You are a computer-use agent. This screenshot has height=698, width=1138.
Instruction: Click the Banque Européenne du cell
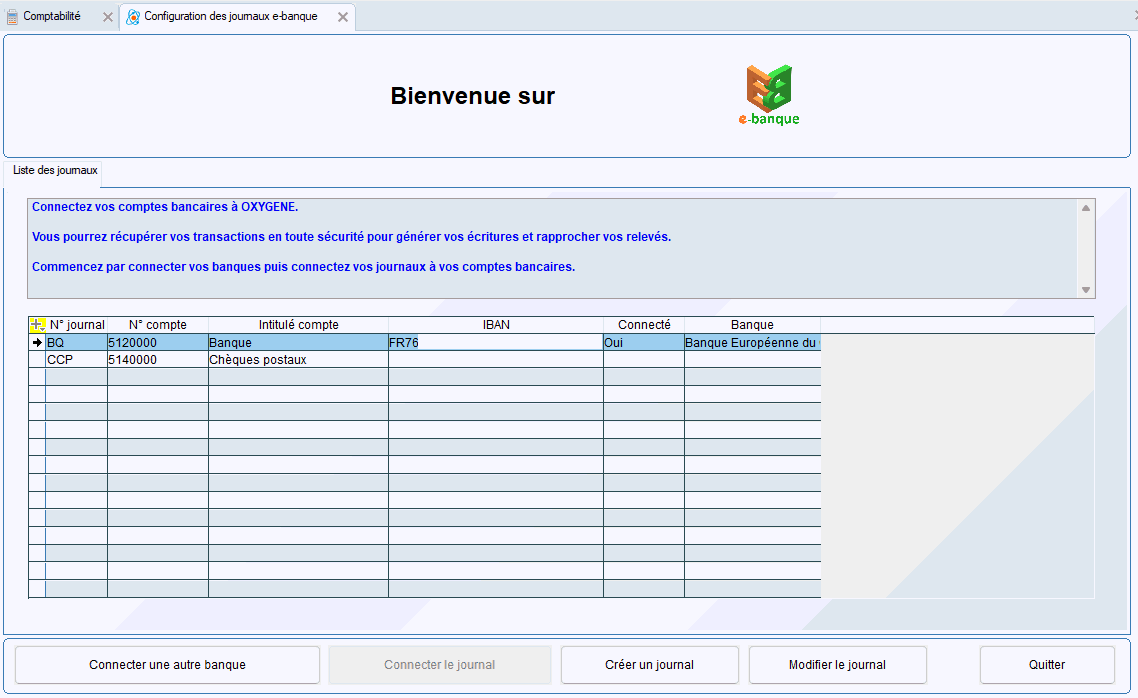(753, 342)
